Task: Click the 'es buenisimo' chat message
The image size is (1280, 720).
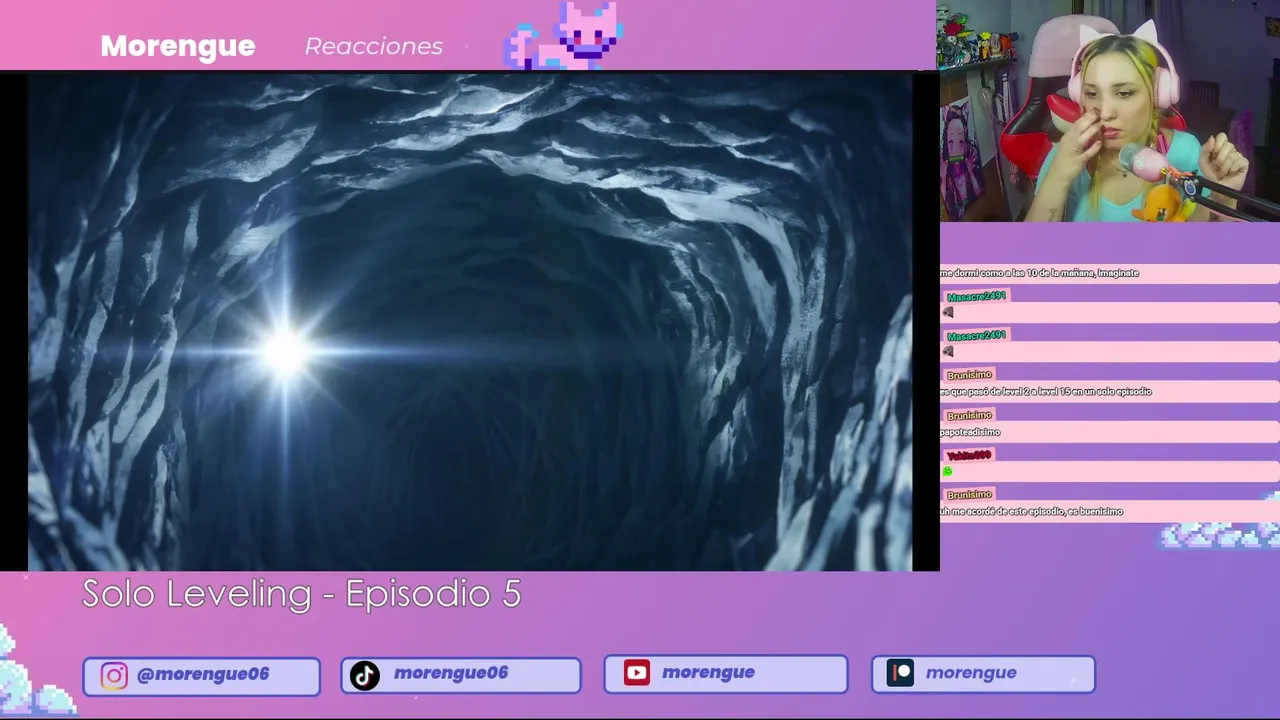Action: coord(1031,512)
